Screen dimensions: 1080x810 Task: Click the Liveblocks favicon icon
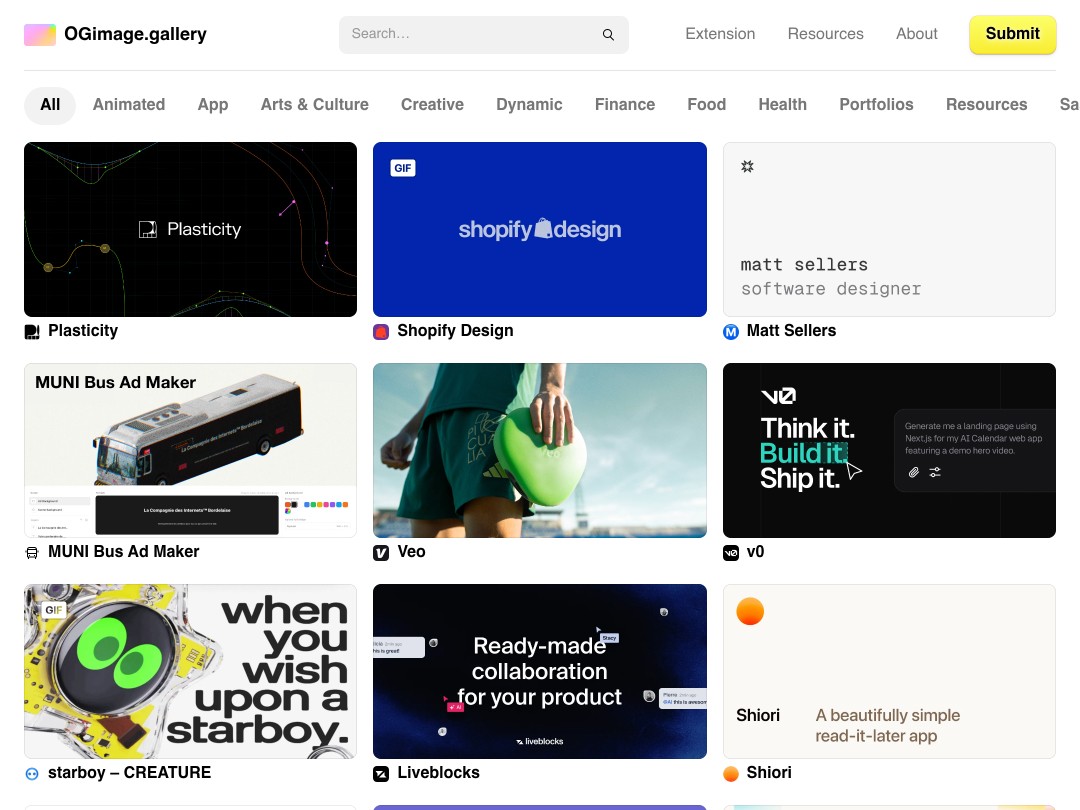point(381,773)
